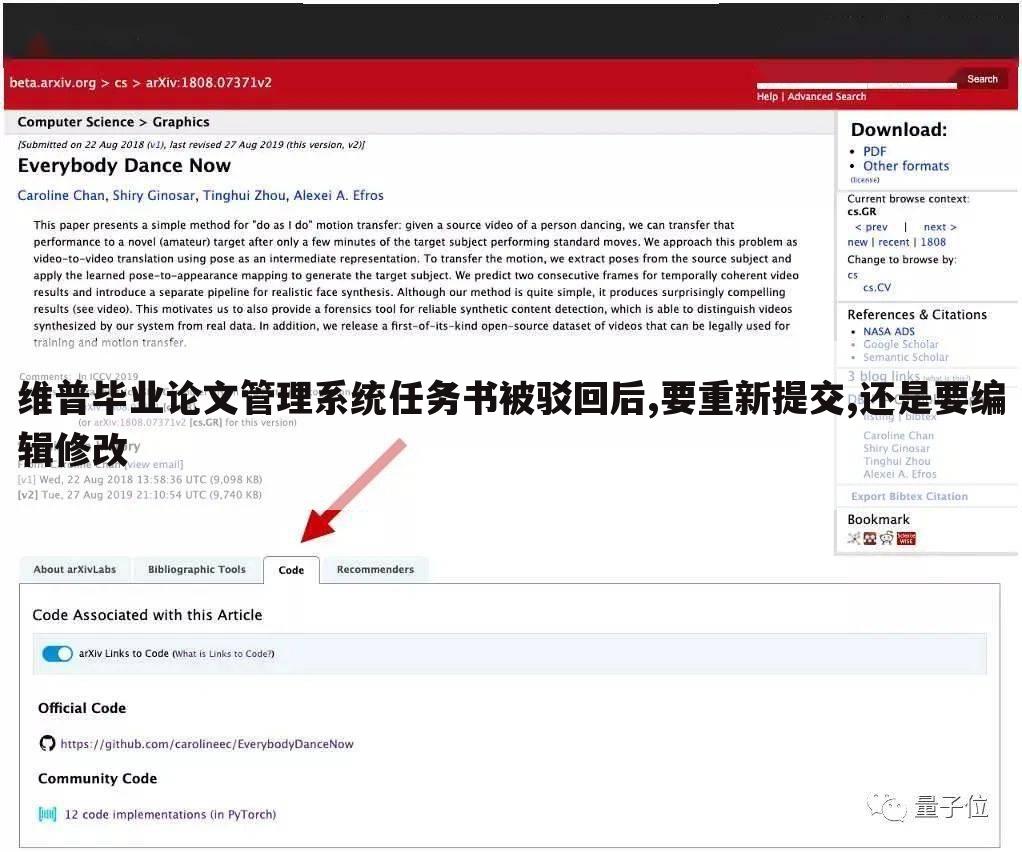Open the v1 link in the submission date line

point(155,145)
